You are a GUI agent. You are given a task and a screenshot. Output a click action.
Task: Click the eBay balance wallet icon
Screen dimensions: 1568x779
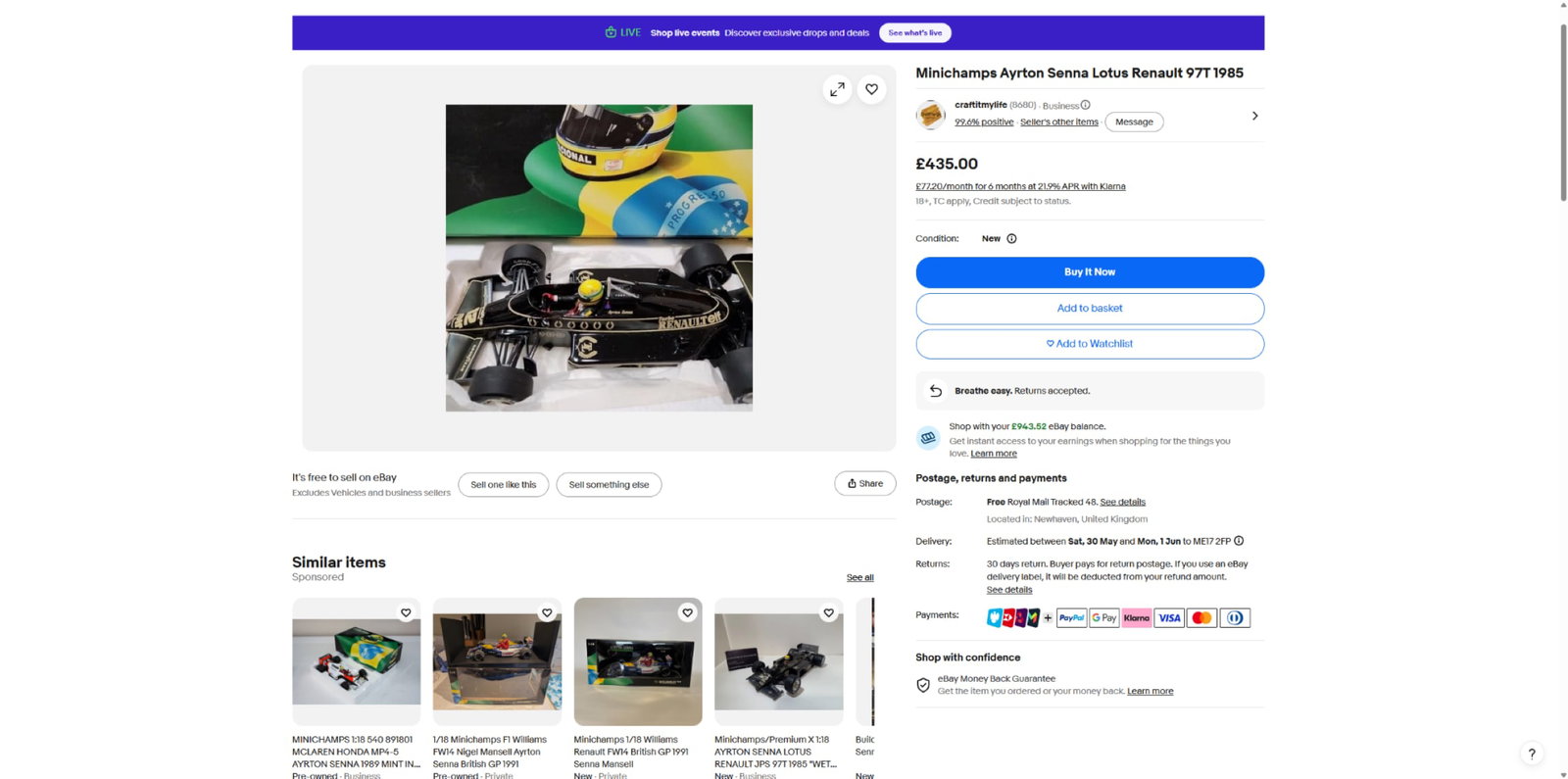(928, 438)
